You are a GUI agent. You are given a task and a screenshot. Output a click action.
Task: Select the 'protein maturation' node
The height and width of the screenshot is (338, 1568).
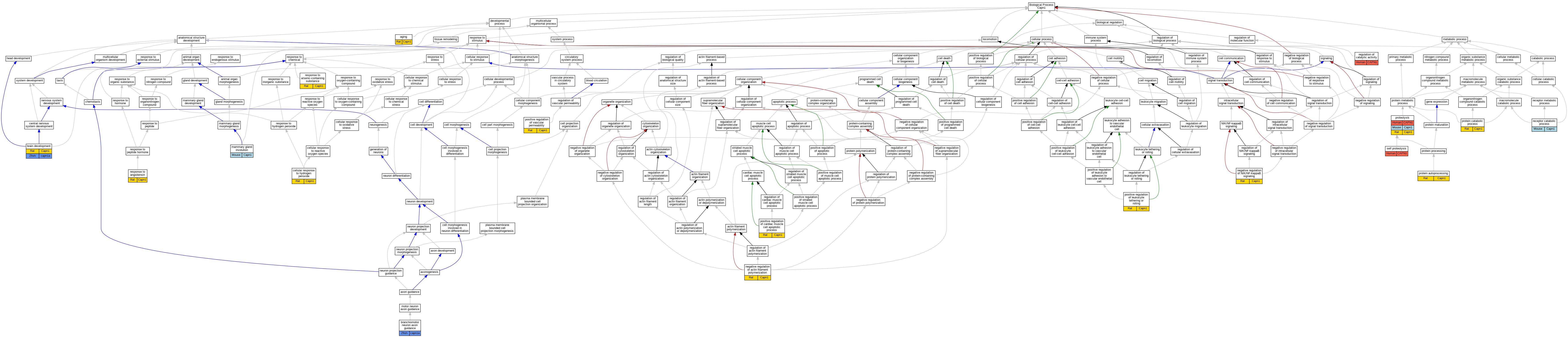pyautogui.click(x=1437, y=125)
